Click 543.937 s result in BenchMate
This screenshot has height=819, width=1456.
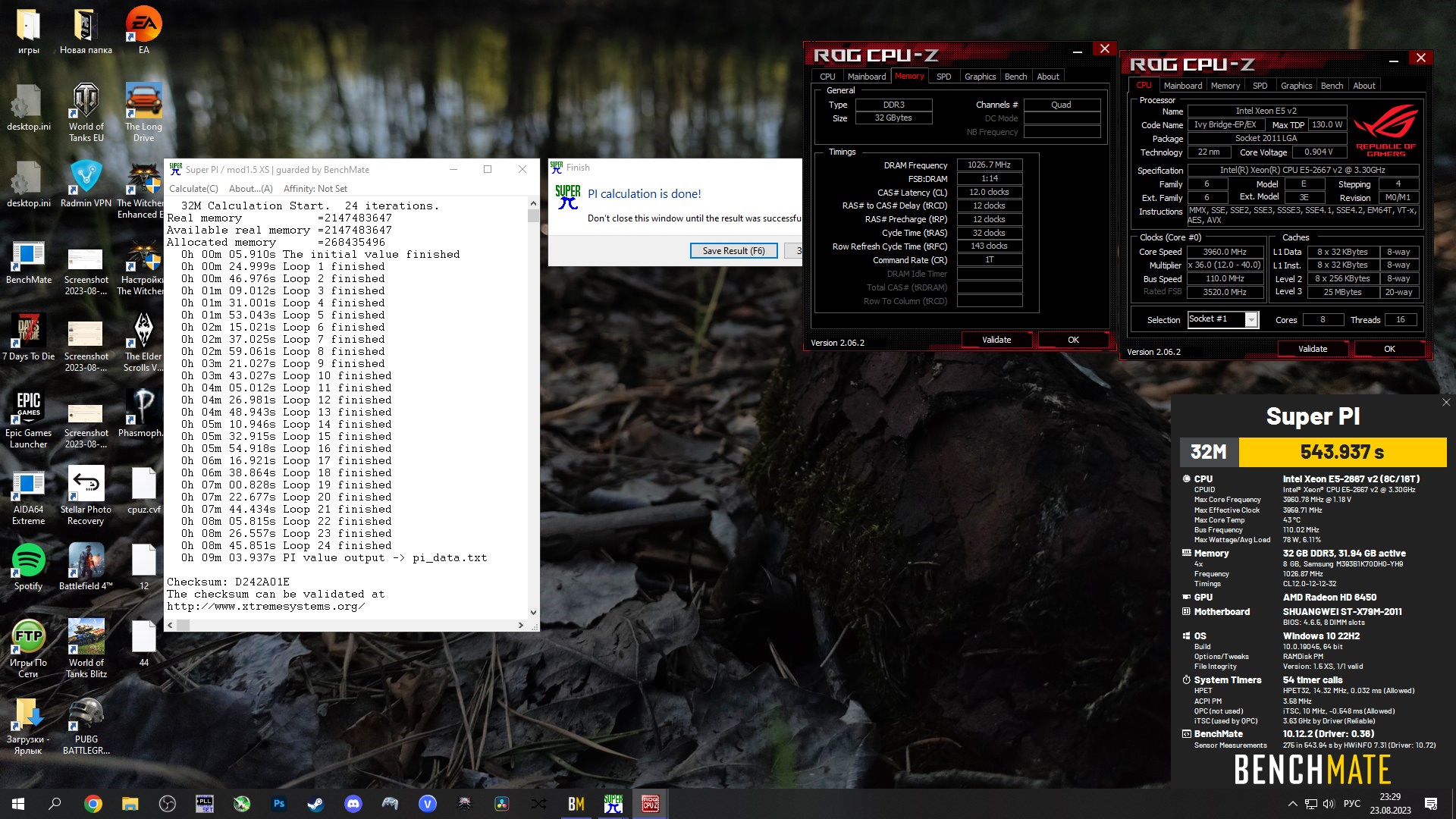[1341, 453]
